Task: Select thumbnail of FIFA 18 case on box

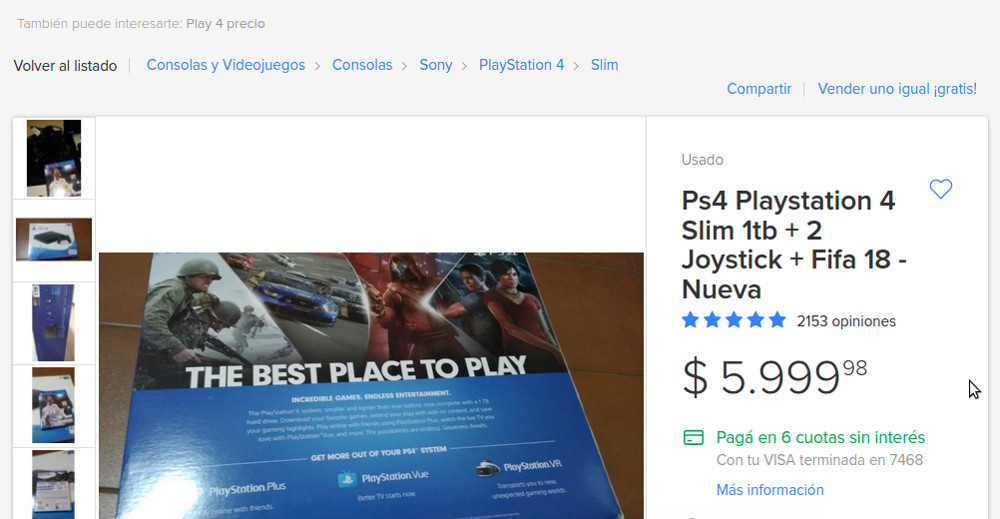Action: tap(54, 405)
